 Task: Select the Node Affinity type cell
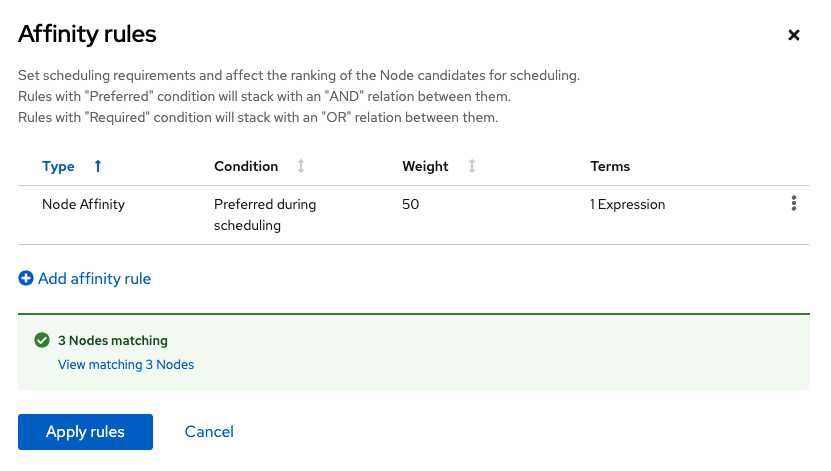pyautogui.click(x=83, y=204)
